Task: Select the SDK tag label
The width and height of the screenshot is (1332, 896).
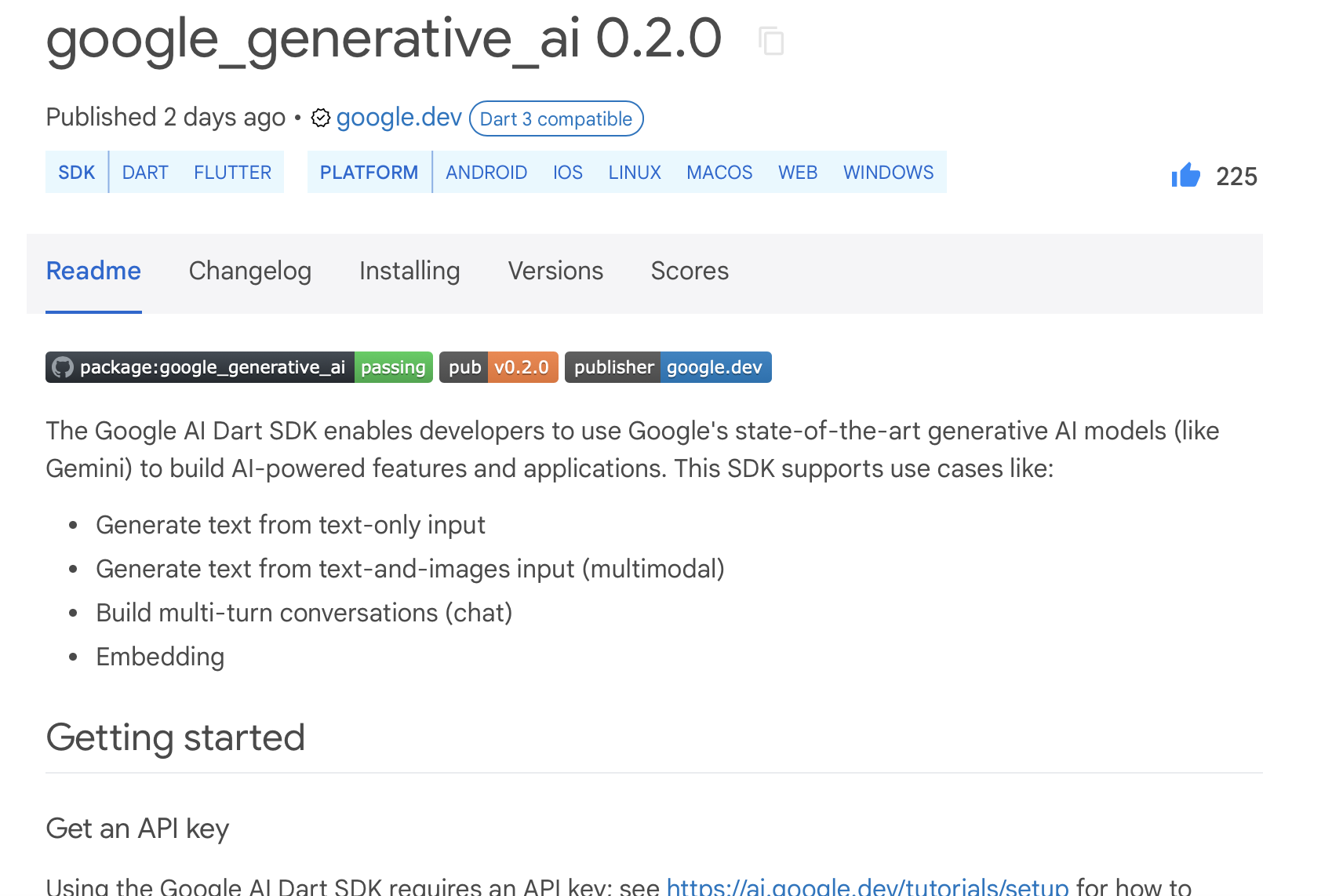Action: (77, 172)
